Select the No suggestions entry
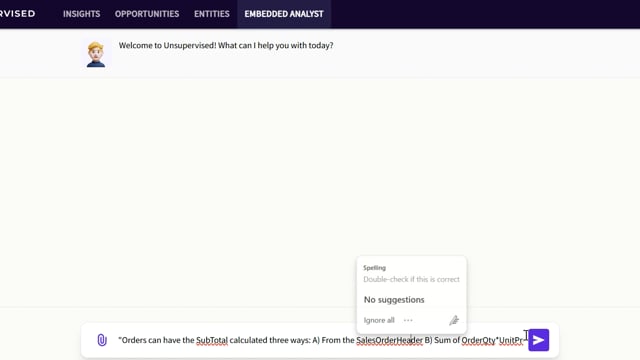This screenshot has height=360, width=640. (x=394, y=300)
